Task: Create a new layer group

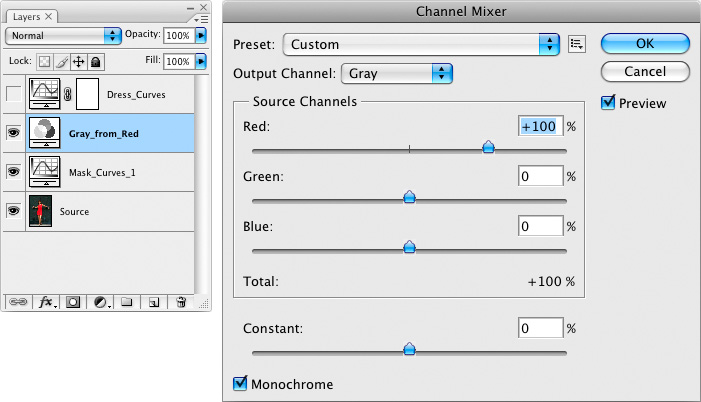Action: (x=127, y=301)
